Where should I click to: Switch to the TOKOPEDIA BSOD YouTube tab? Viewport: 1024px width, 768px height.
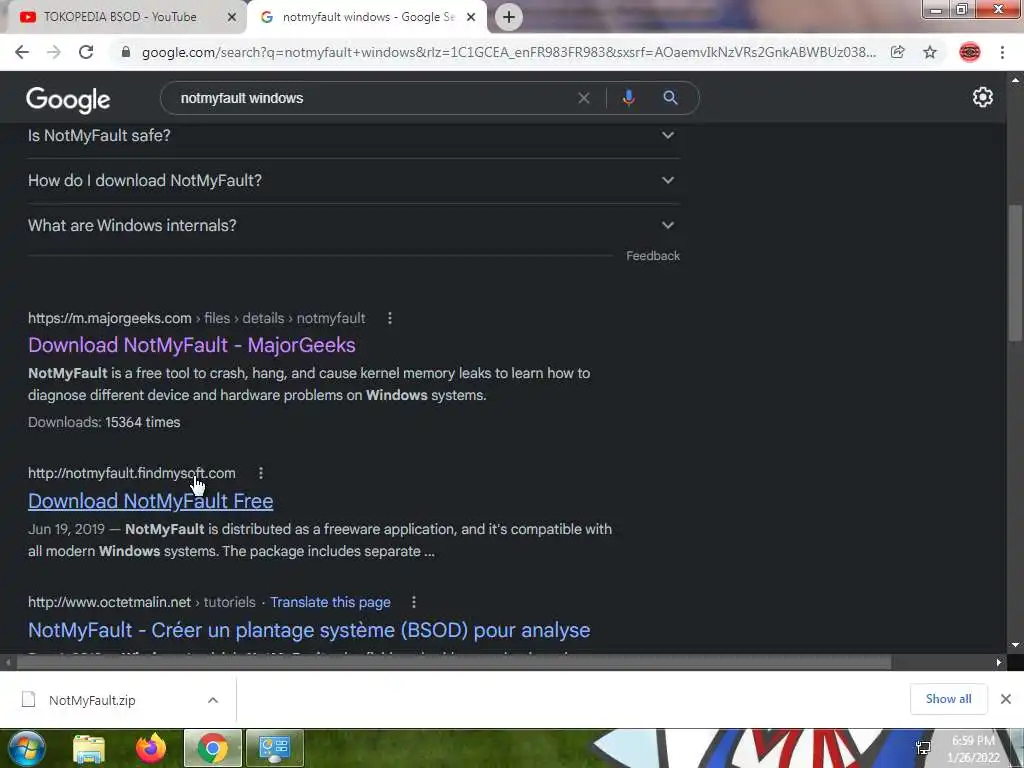[120, 17]
